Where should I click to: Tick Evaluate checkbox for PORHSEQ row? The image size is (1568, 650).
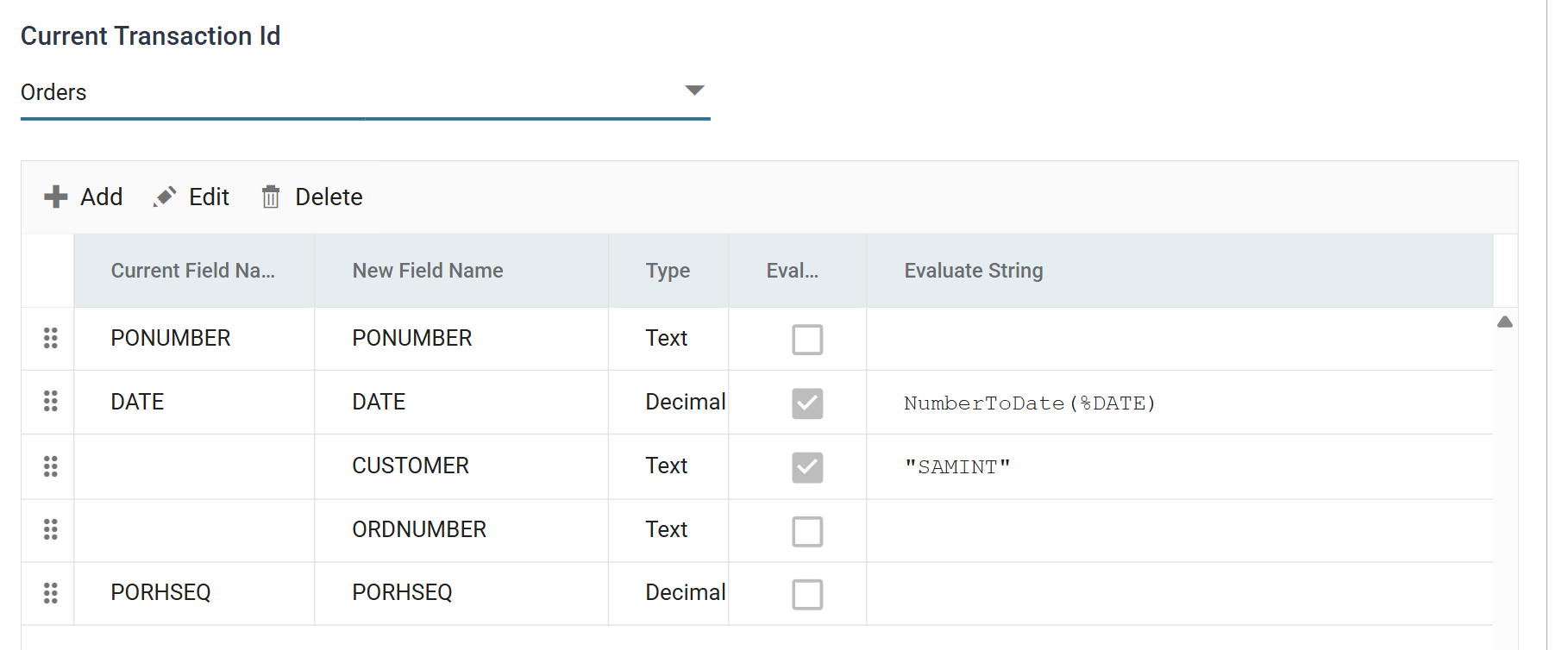click(x=807, y=594)
